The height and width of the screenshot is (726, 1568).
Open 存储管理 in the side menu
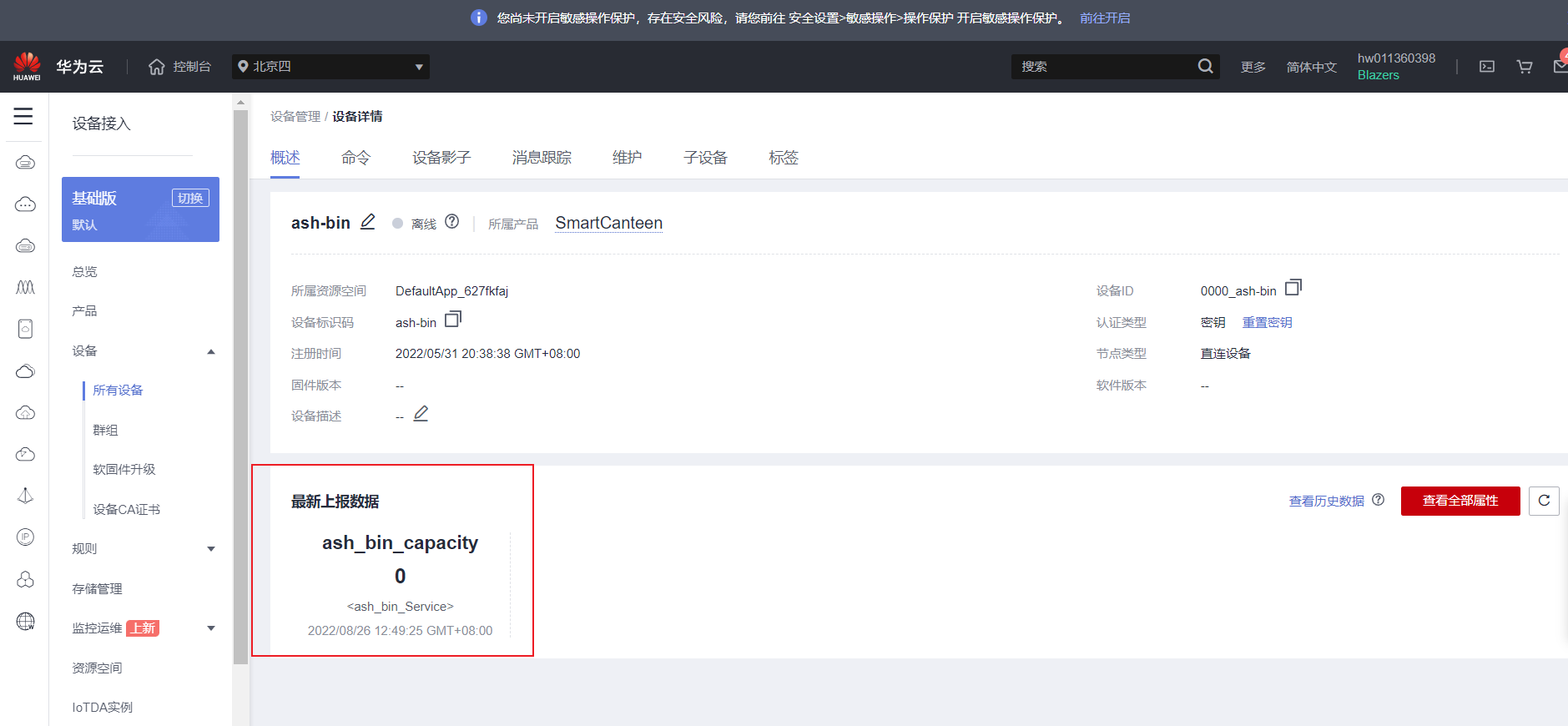97,589
